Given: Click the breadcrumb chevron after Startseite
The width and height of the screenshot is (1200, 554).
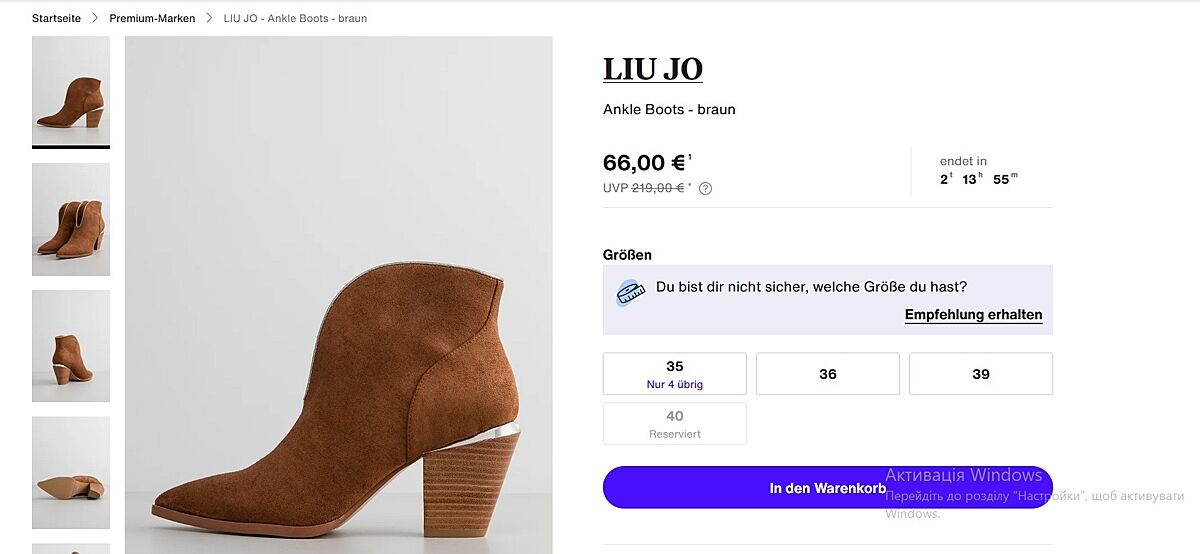Looking at the screenshot, I should pos(95,18).
